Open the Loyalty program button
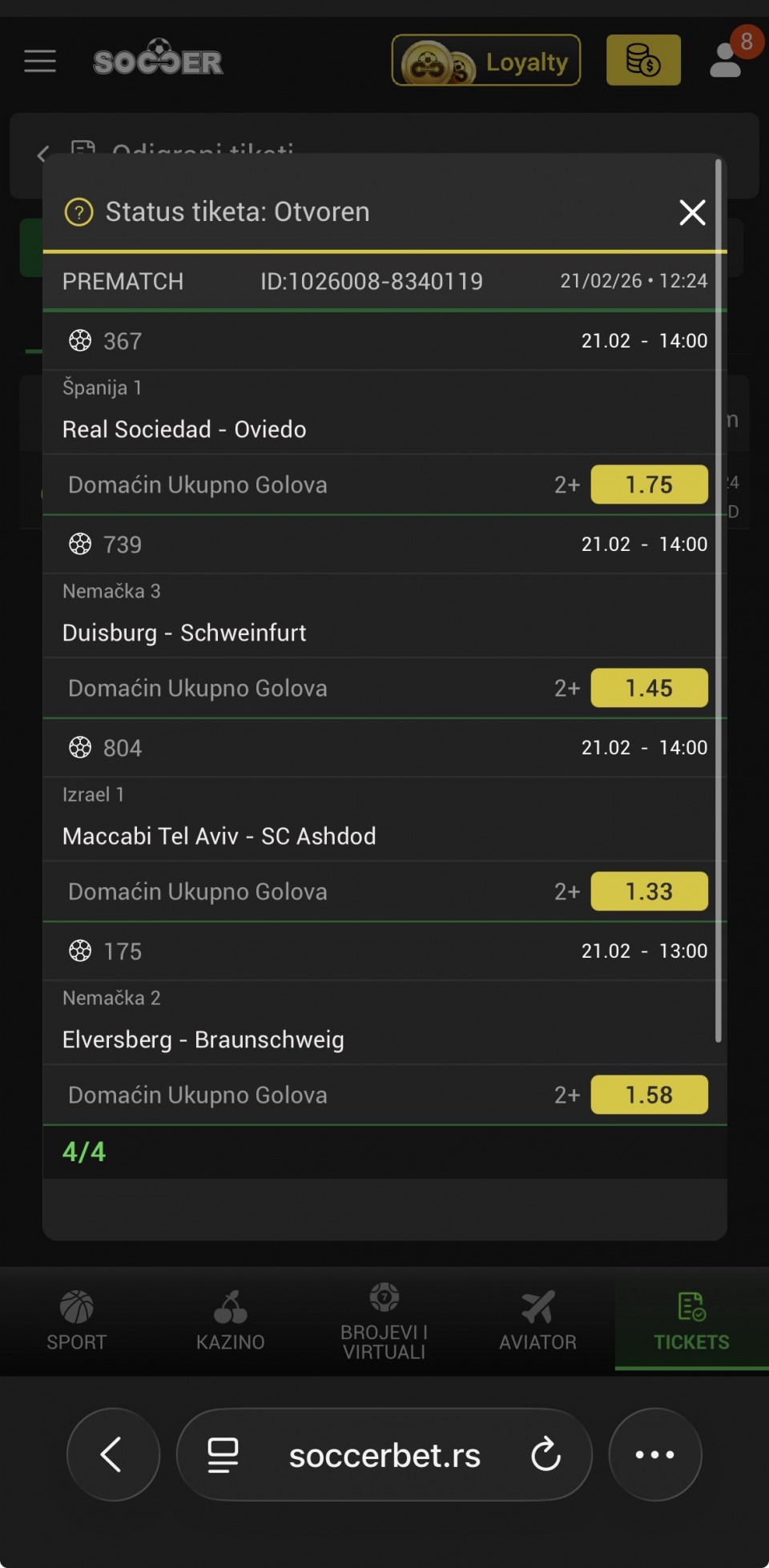This screenshot has width=769, height=1568. pos(485,61)
